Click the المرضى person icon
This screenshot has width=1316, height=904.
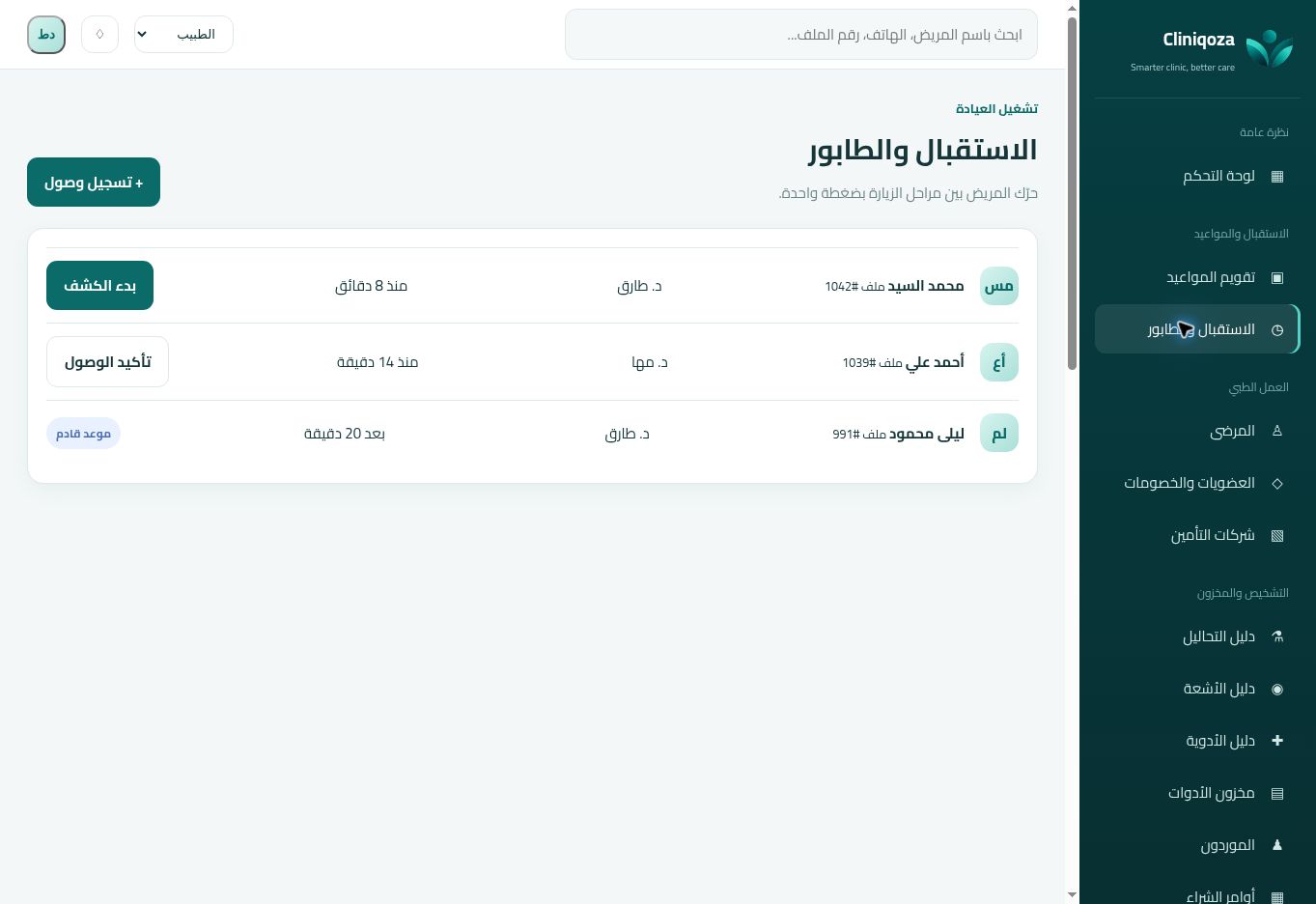(x=1277, y=431)
